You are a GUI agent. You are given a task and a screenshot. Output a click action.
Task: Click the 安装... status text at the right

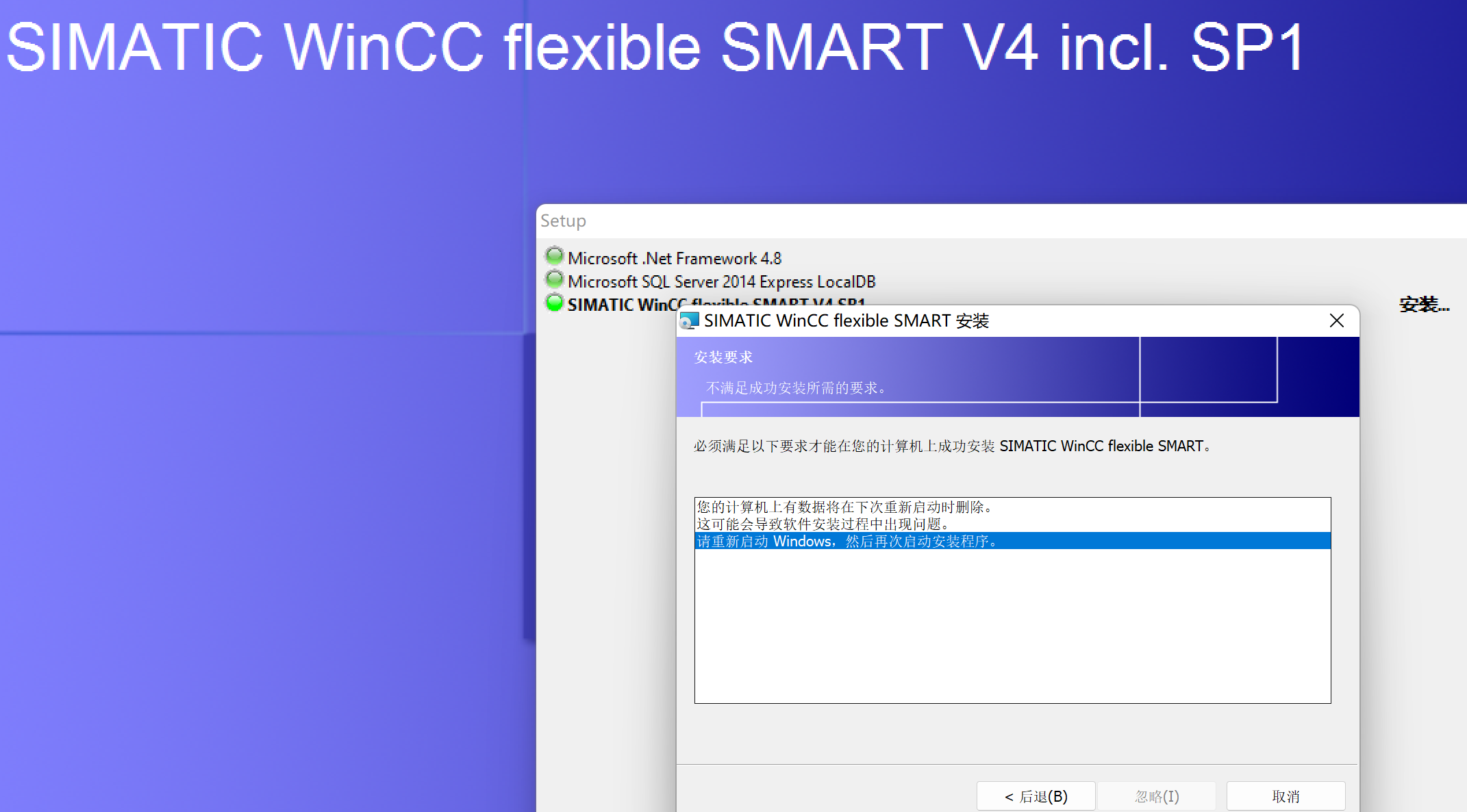tap(1423, 305)
